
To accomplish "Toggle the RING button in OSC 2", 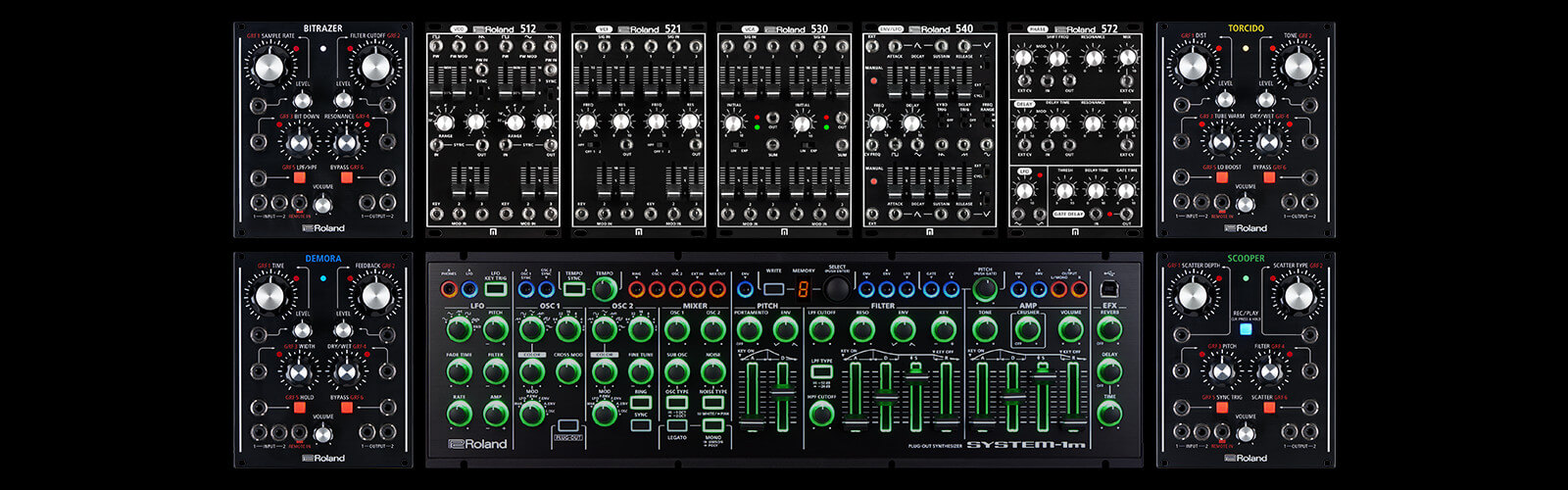I will click(641, 403).
